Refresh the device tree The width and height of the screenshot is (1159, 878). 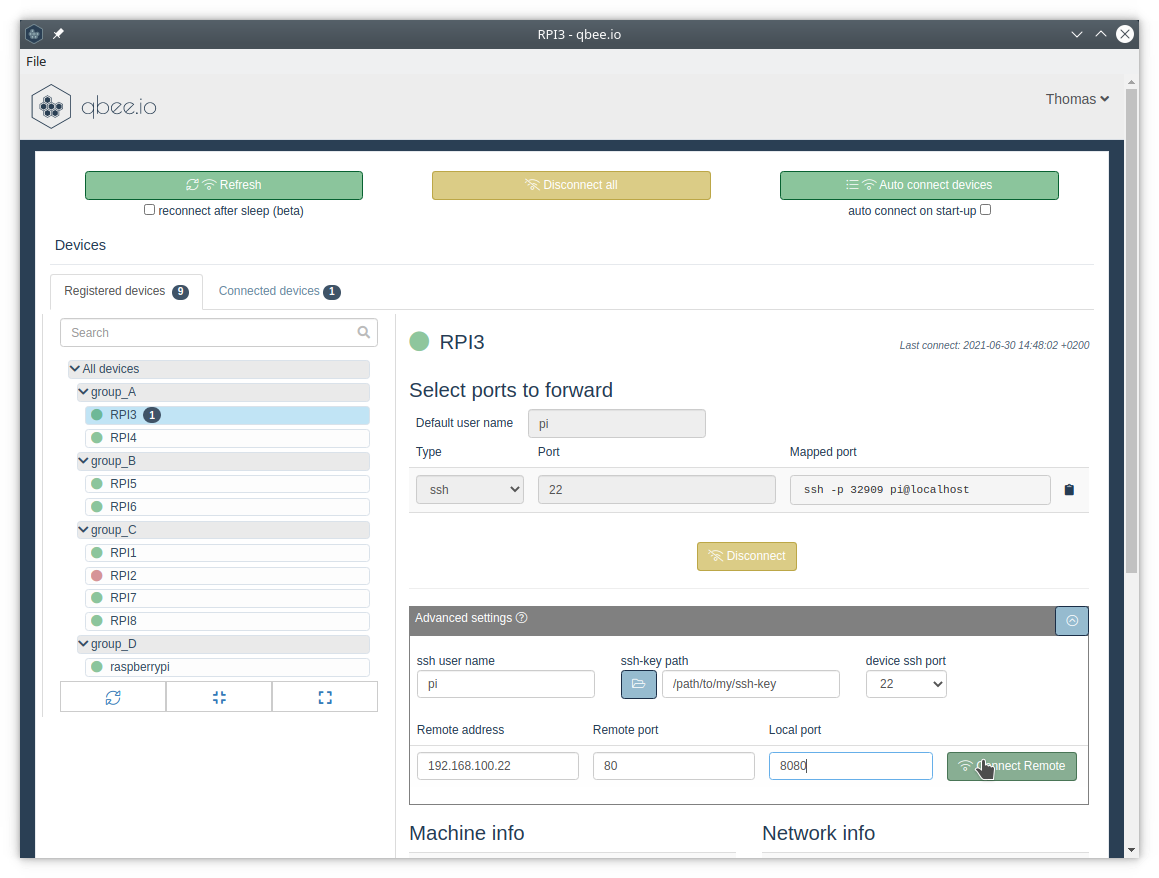pyautogui.click(x=113, y=696)
